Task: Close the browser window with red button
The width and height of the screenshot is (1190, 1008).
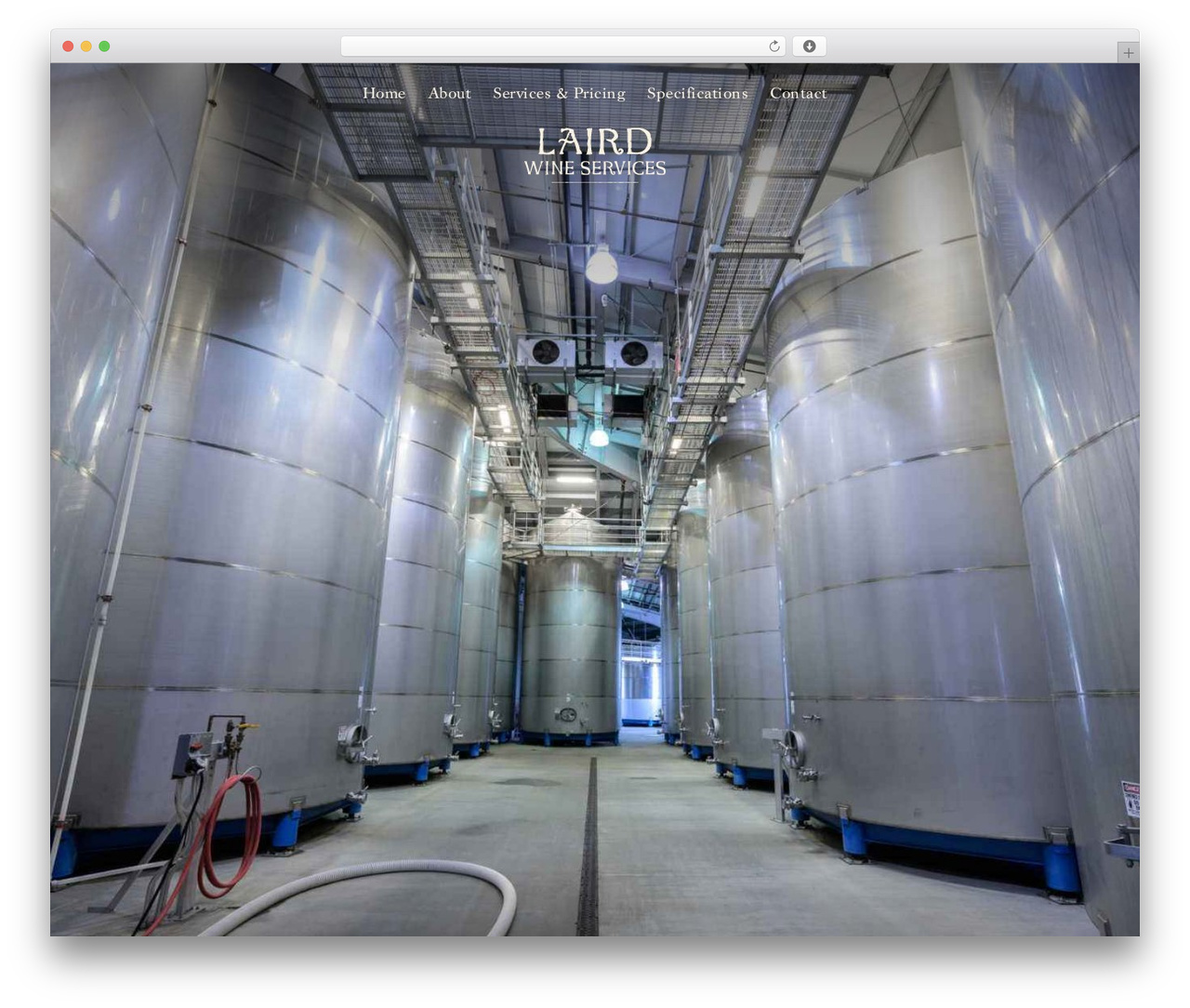Action: pyautogui.click(x=68, y=46)
